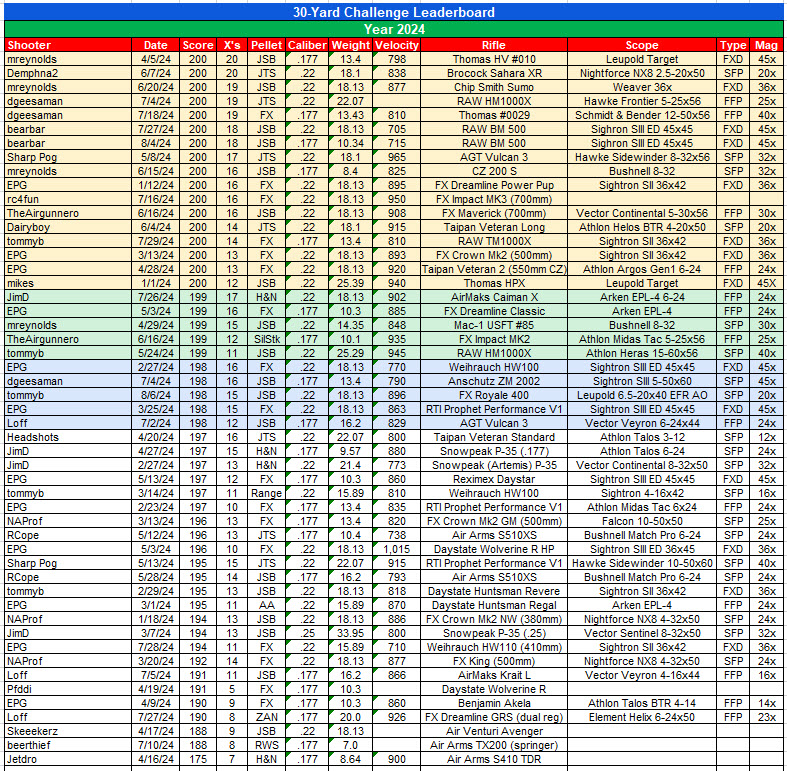Select Daystate Wolverine R HP cell
787x771 pixels.
click(494, 549)
